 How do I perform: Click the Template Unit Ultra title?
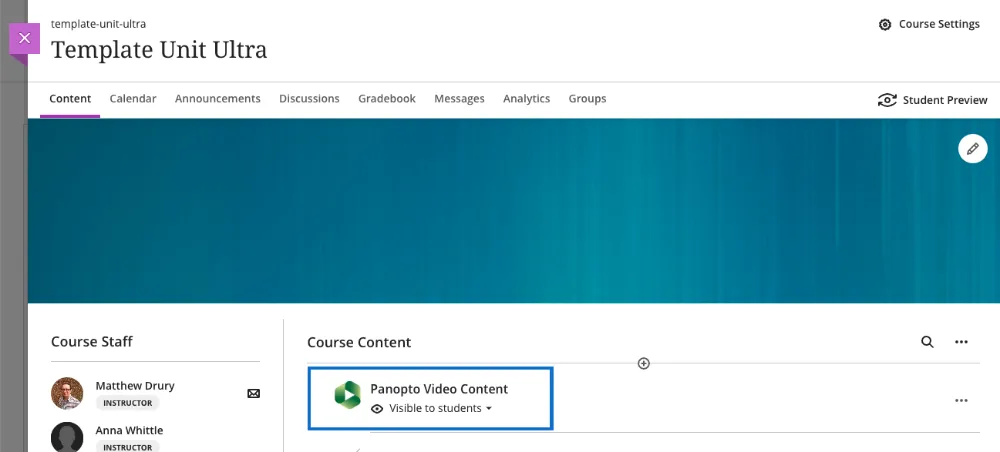coord(159,50)
